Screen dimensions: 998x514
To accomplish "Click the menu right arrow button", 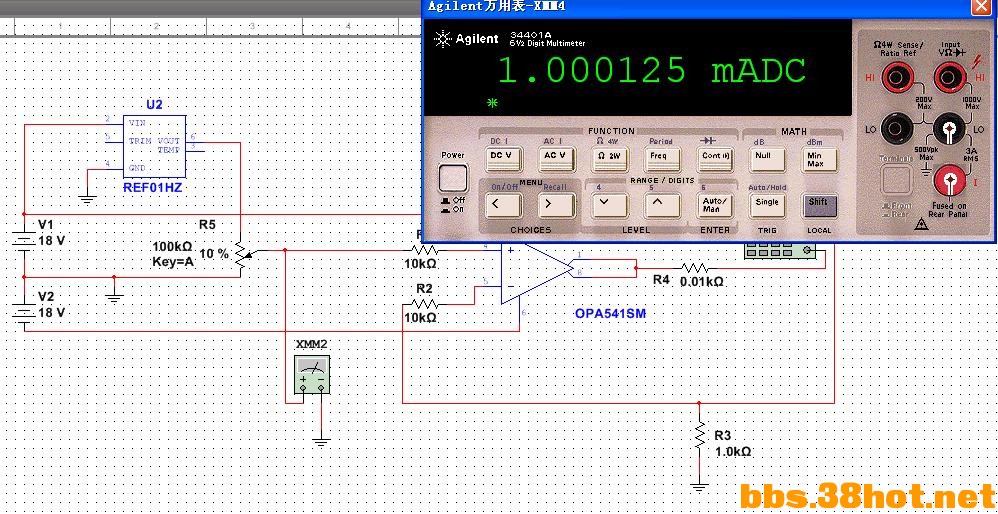I will point(557,205).
